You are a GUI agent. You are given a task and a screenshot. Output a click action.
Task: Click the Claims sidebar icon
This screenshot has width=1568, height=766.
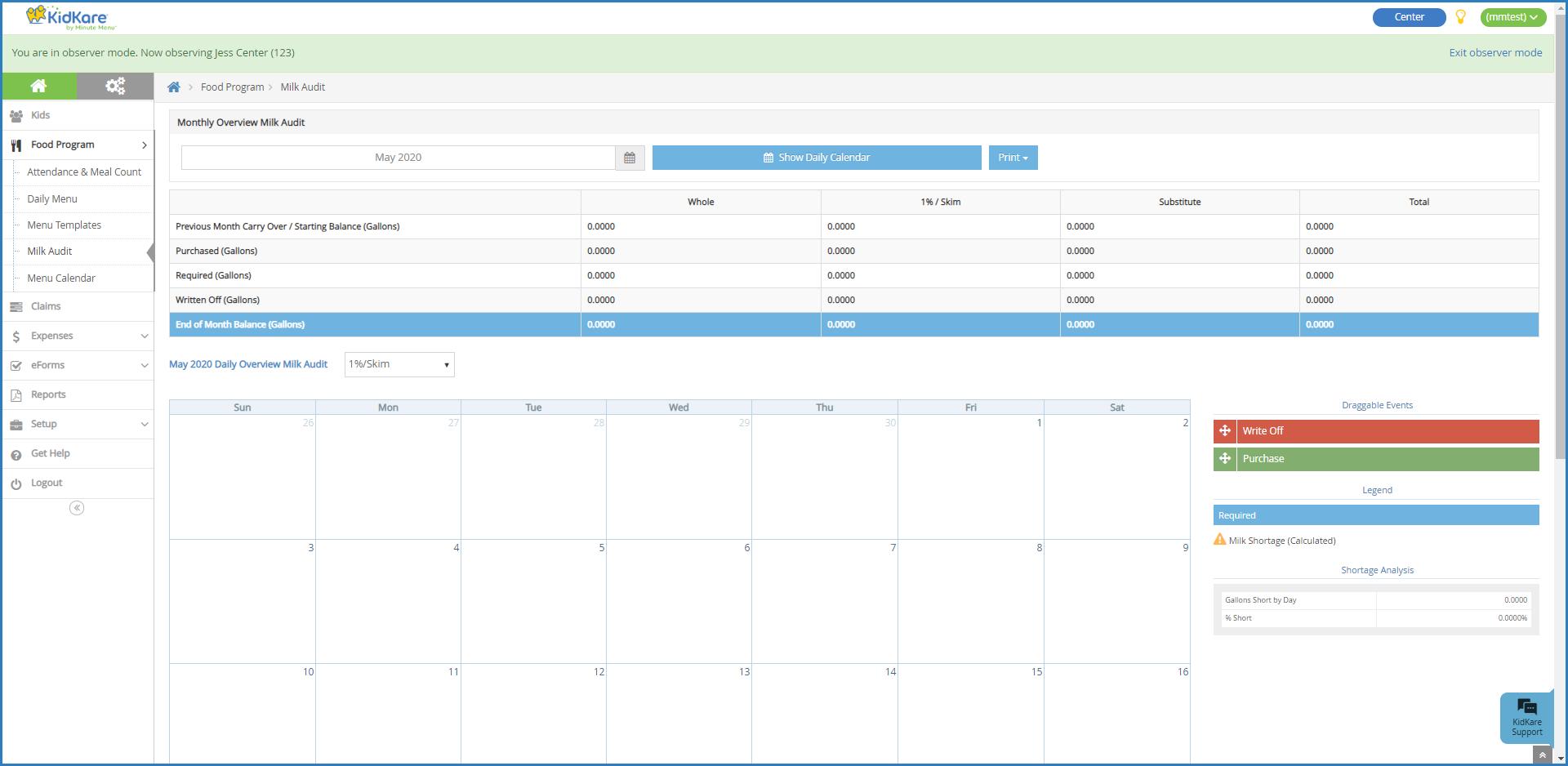16,307
